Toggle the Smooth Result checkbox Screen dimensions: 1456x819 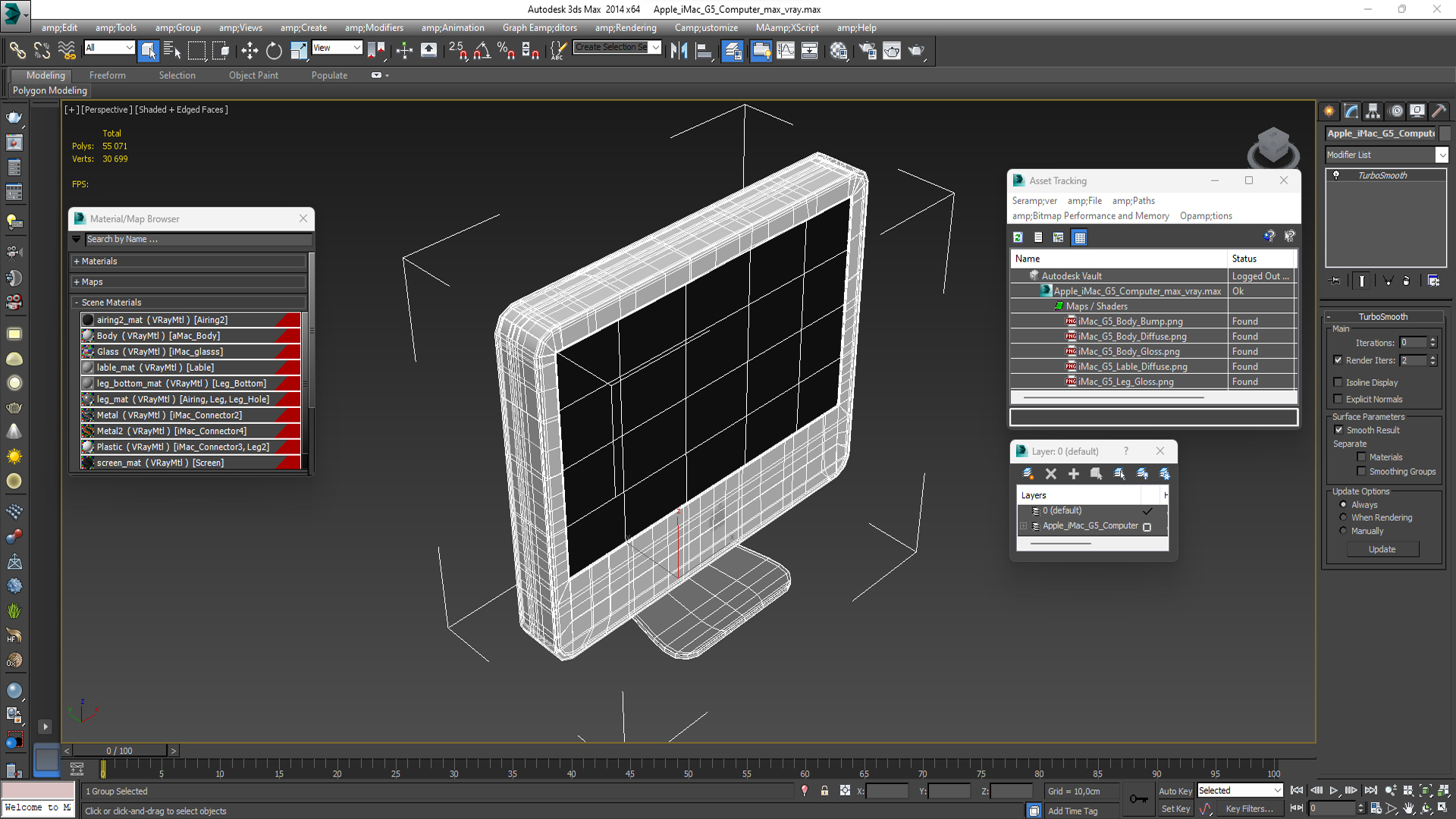(x=1339, y=430)
